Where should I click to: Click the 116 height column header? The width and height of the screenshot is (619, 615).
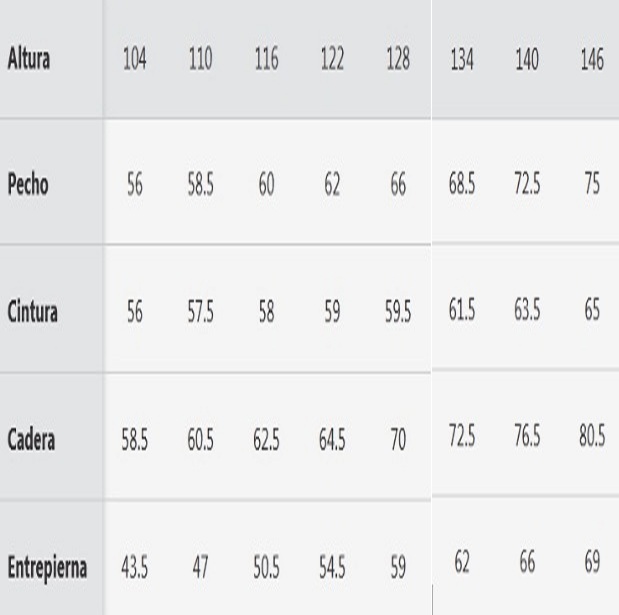pos(267,59)
